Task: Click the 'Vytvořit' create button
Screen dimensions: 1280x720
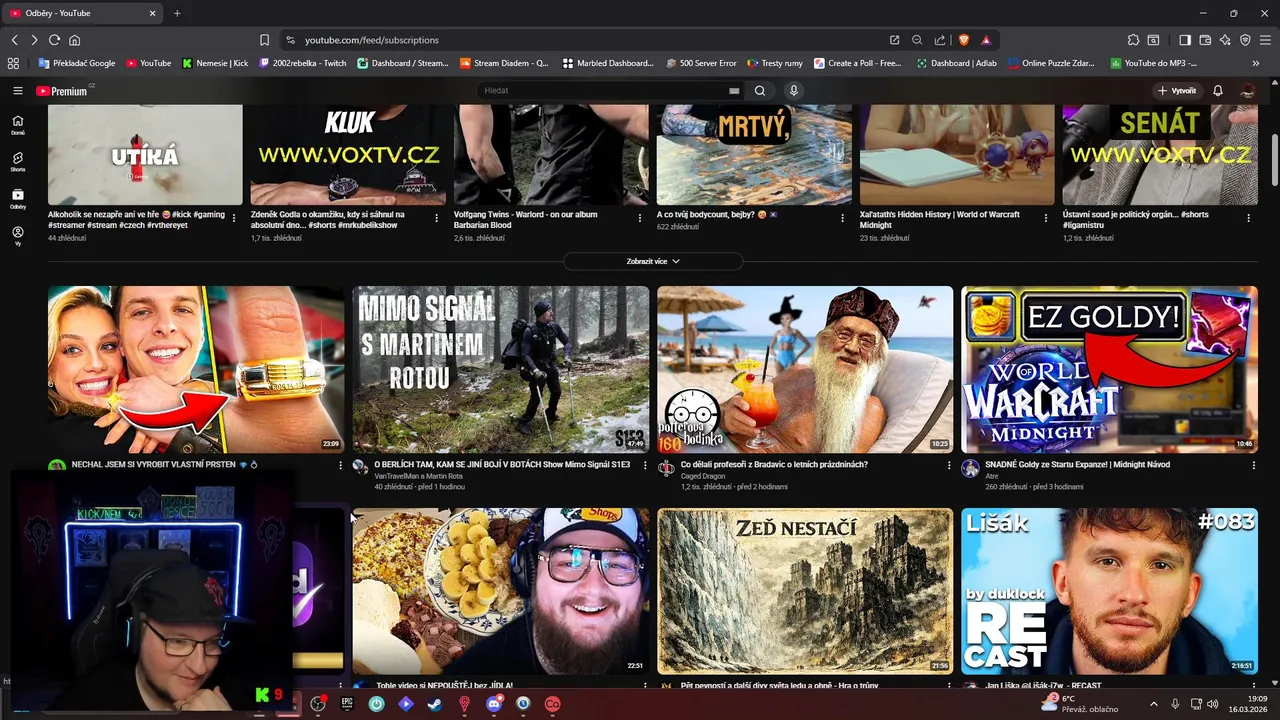Action: pos(1176,90)
